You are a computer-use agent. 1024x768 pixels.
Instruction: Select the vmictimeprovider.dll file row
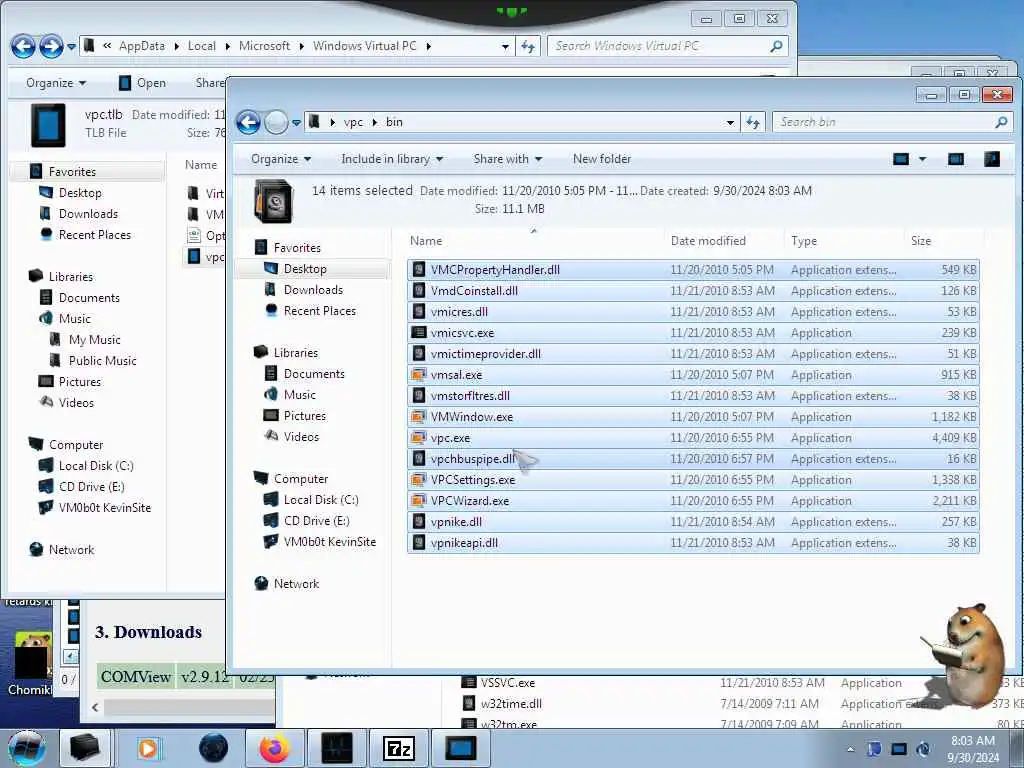pyautogui.click(x=693, y=354)
